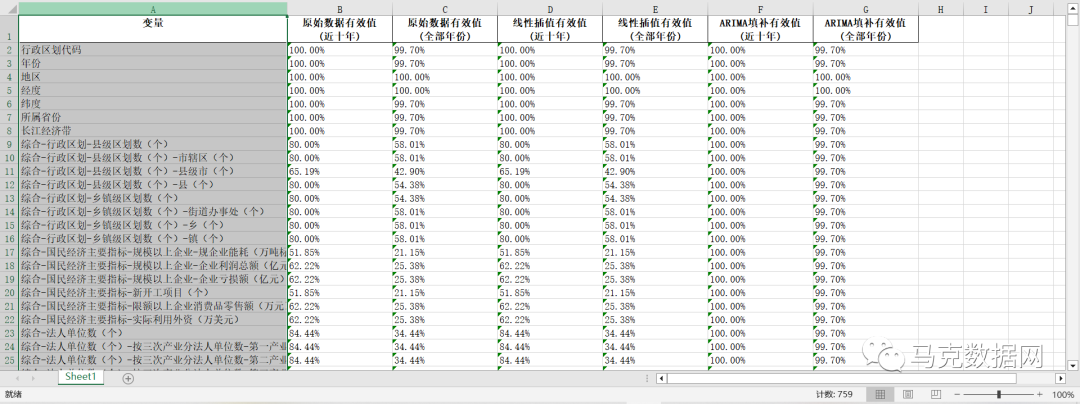Click 51.85% in column D row 17
The height and width of the screenshot is (404, 1080).
(x=550, y=252)
